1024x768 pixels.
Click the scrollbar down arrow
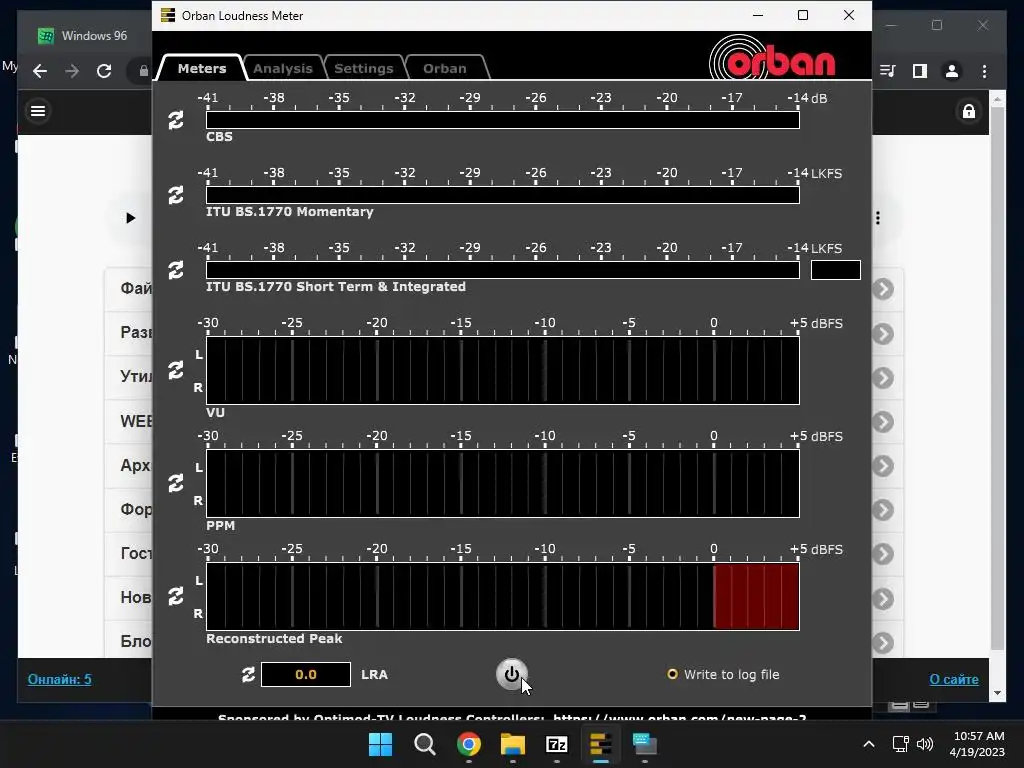pos(997,693)
